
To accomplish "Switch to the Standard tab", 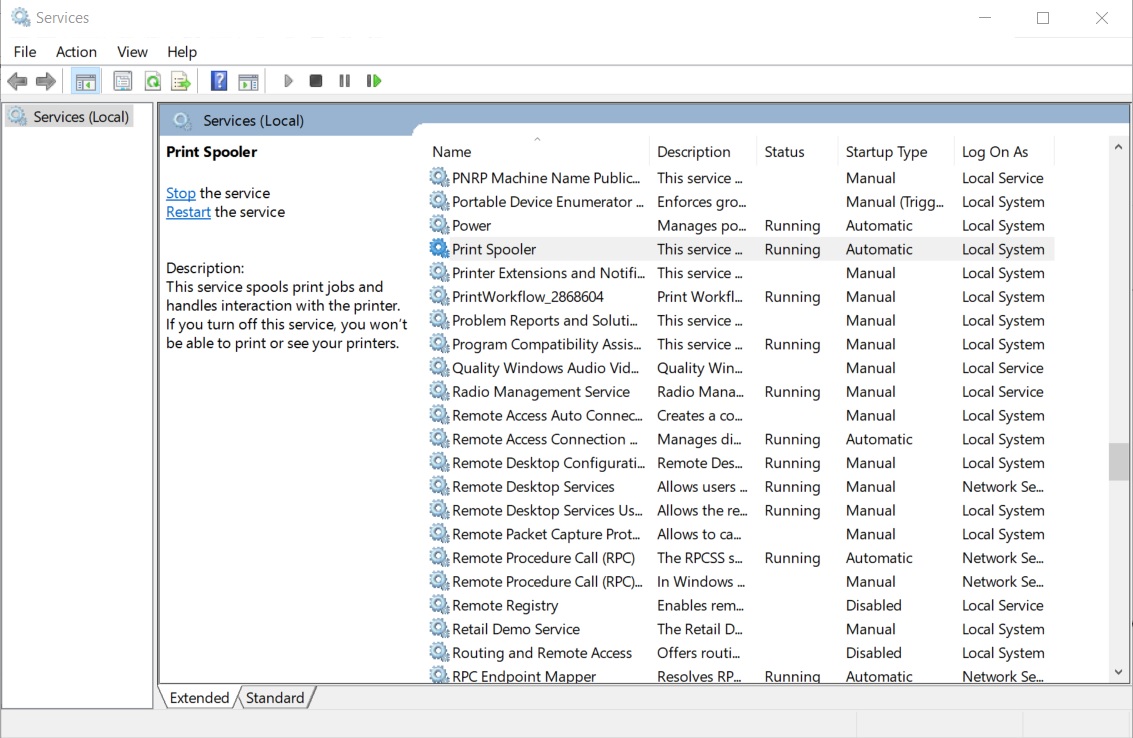I will pos(275,698).
